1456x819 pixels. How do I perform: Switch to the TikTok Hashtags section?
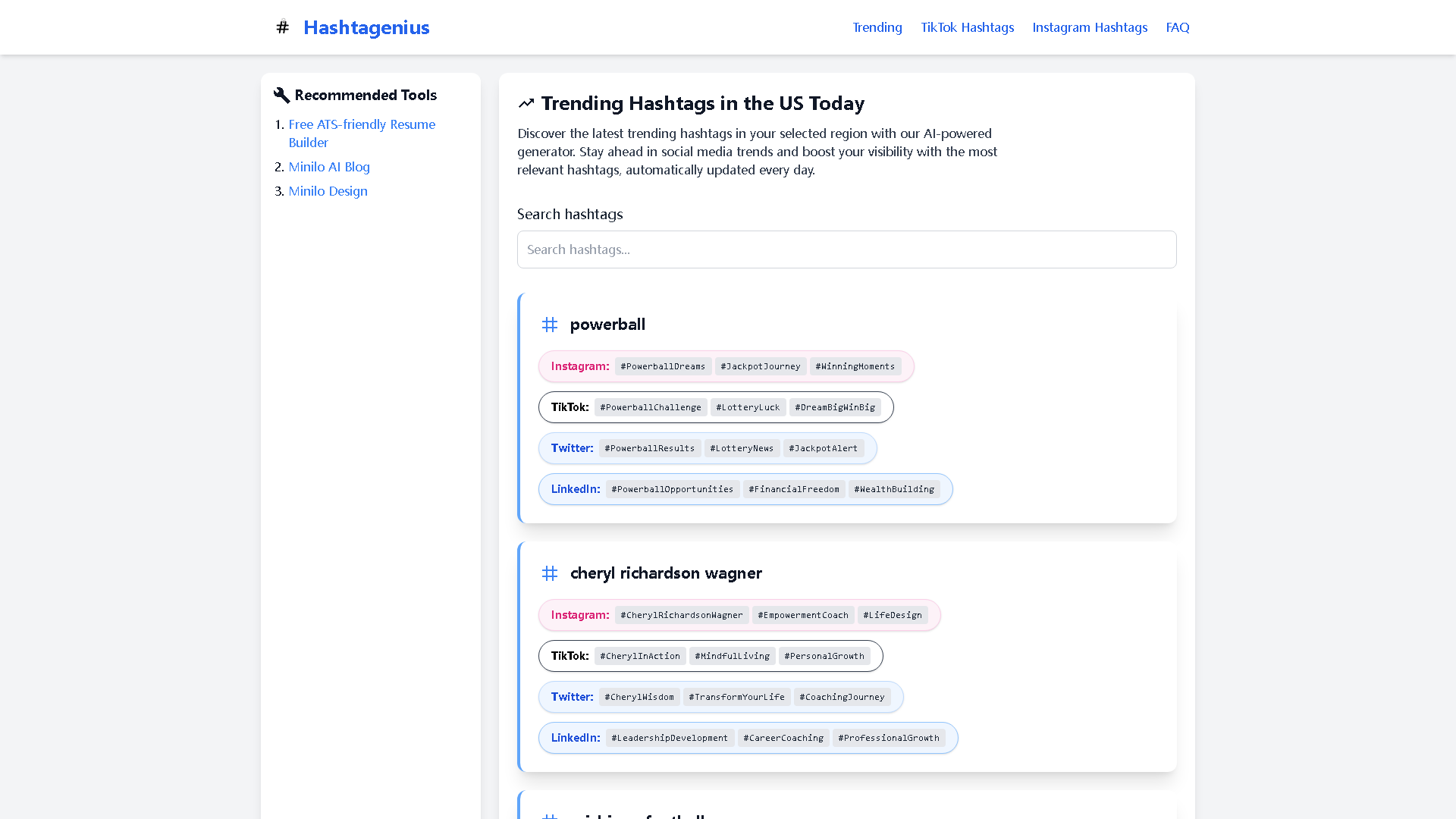(968, 27)
